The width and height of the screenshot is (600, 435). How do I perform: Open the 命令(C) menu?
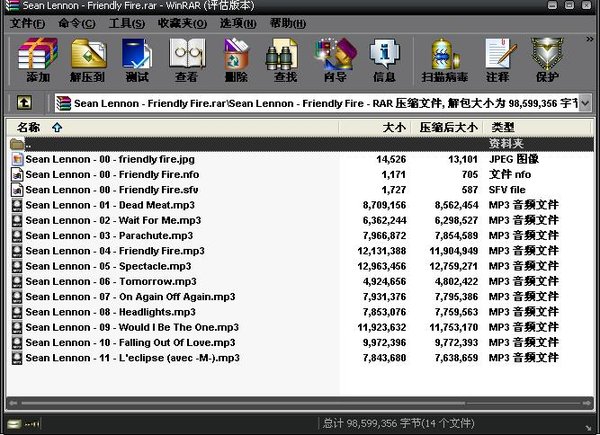[x=77, y=23]
